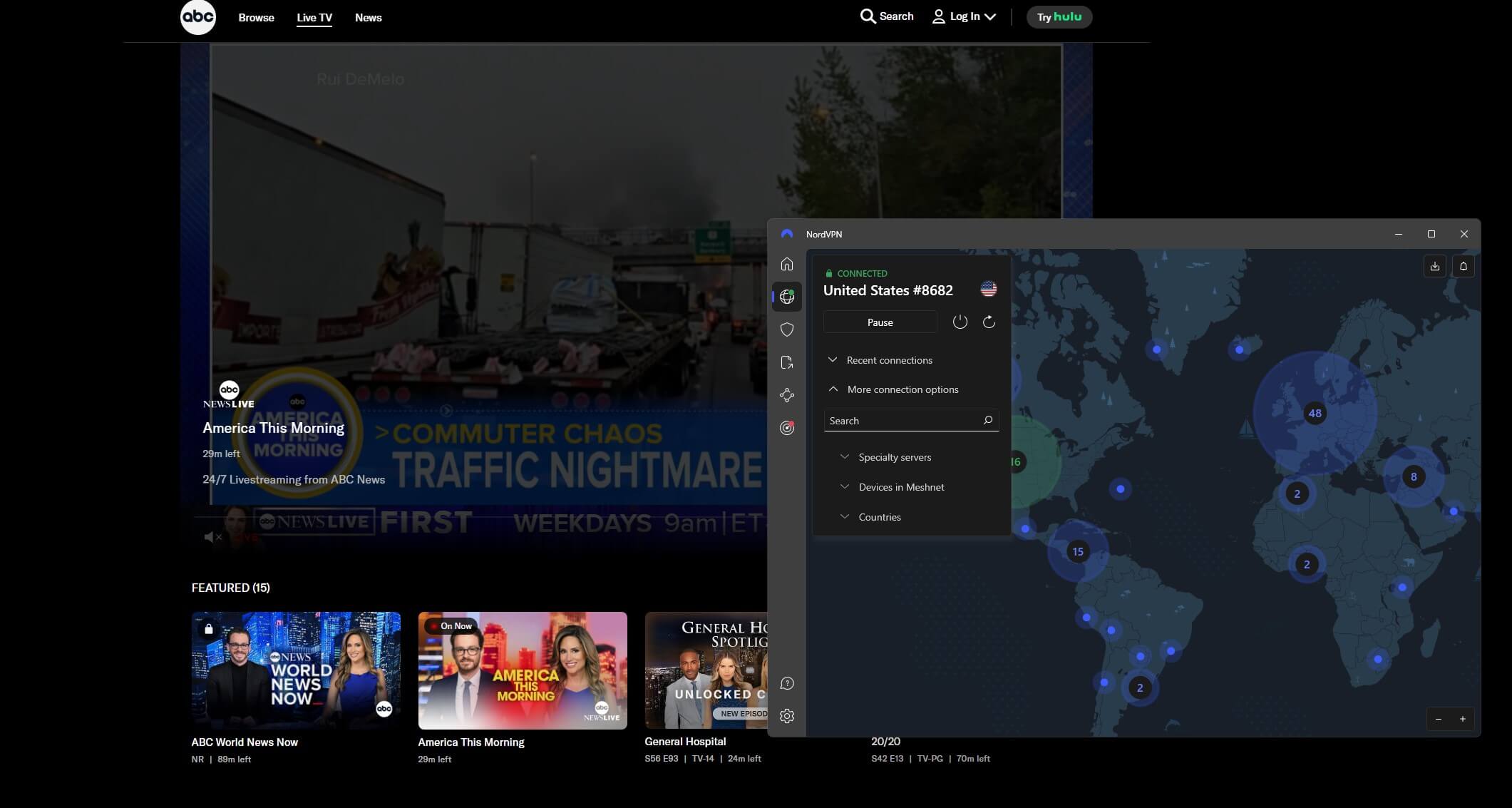Screen dimensions: 1512x808
Task: Toggle the NordVPN connection pause button
Action: tap(879, 322)
